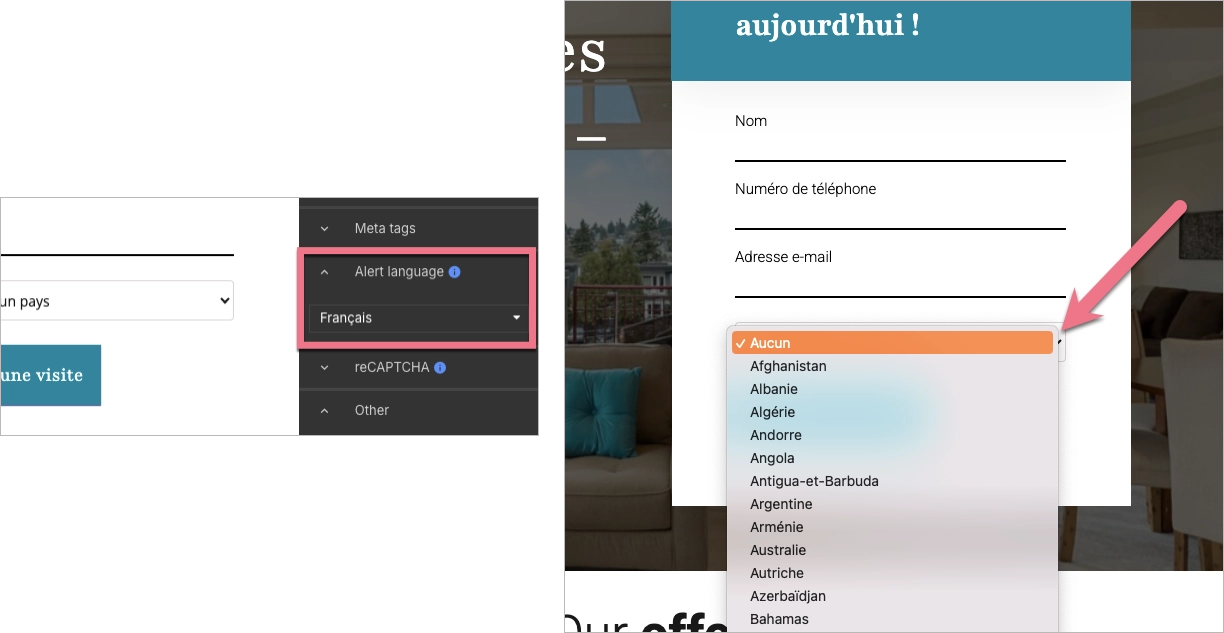Open the country select with 'un pays'
Screen dimensions: 1224x633
coord(117,301)
